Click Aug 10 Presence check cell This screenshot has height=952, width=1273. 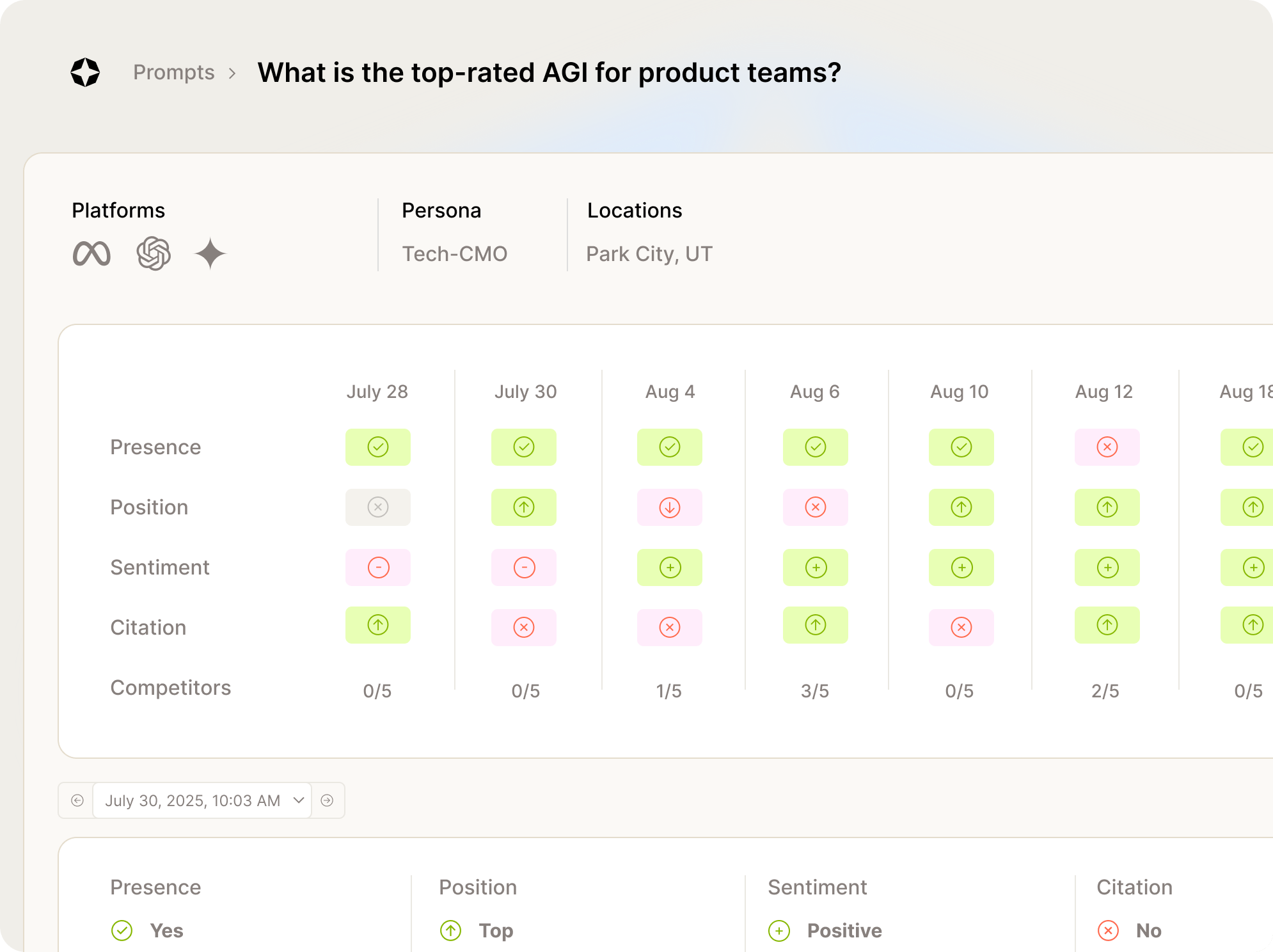[961, 447]
